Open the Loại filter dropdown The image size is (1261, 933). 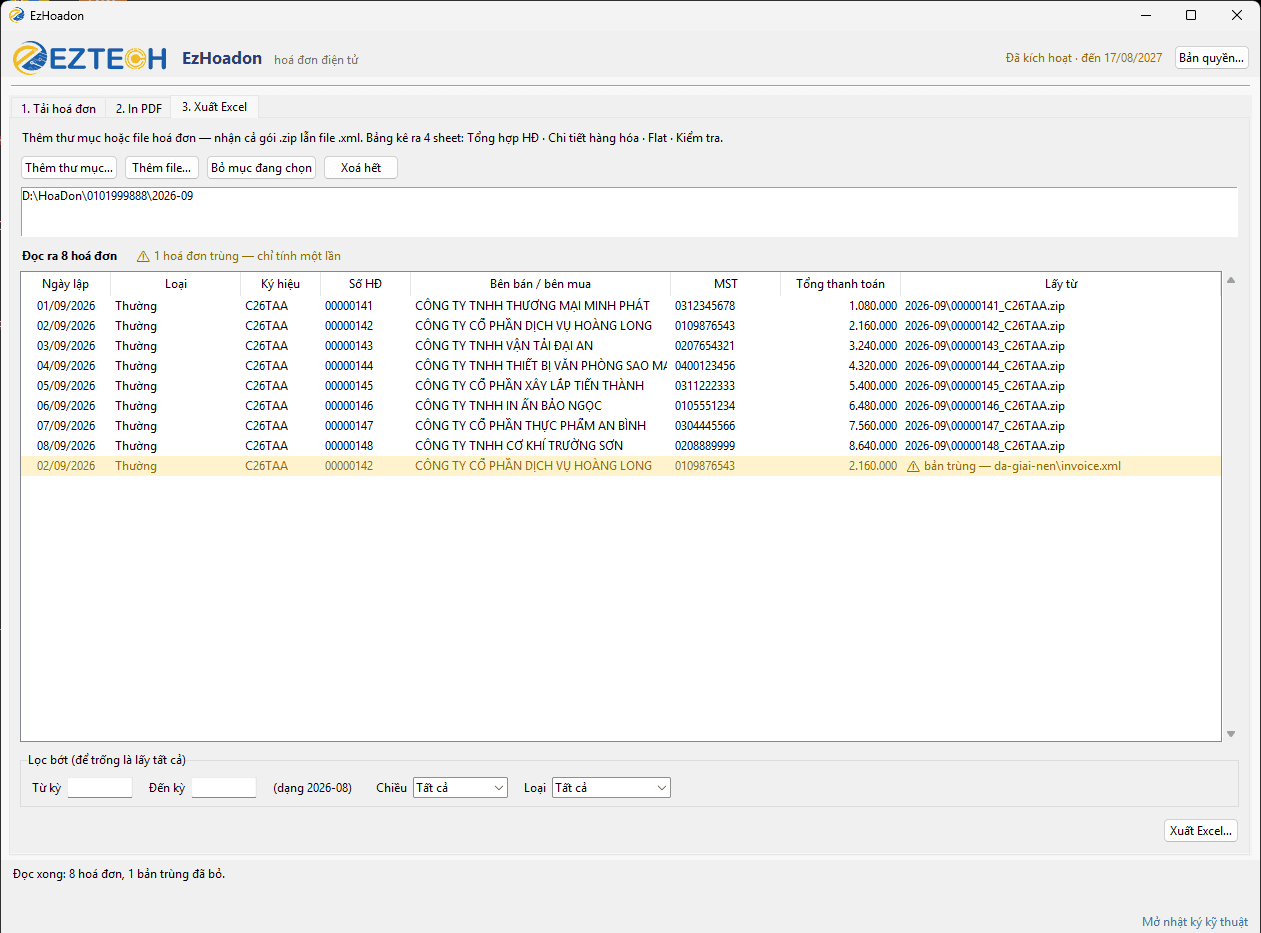pos(611,788)
